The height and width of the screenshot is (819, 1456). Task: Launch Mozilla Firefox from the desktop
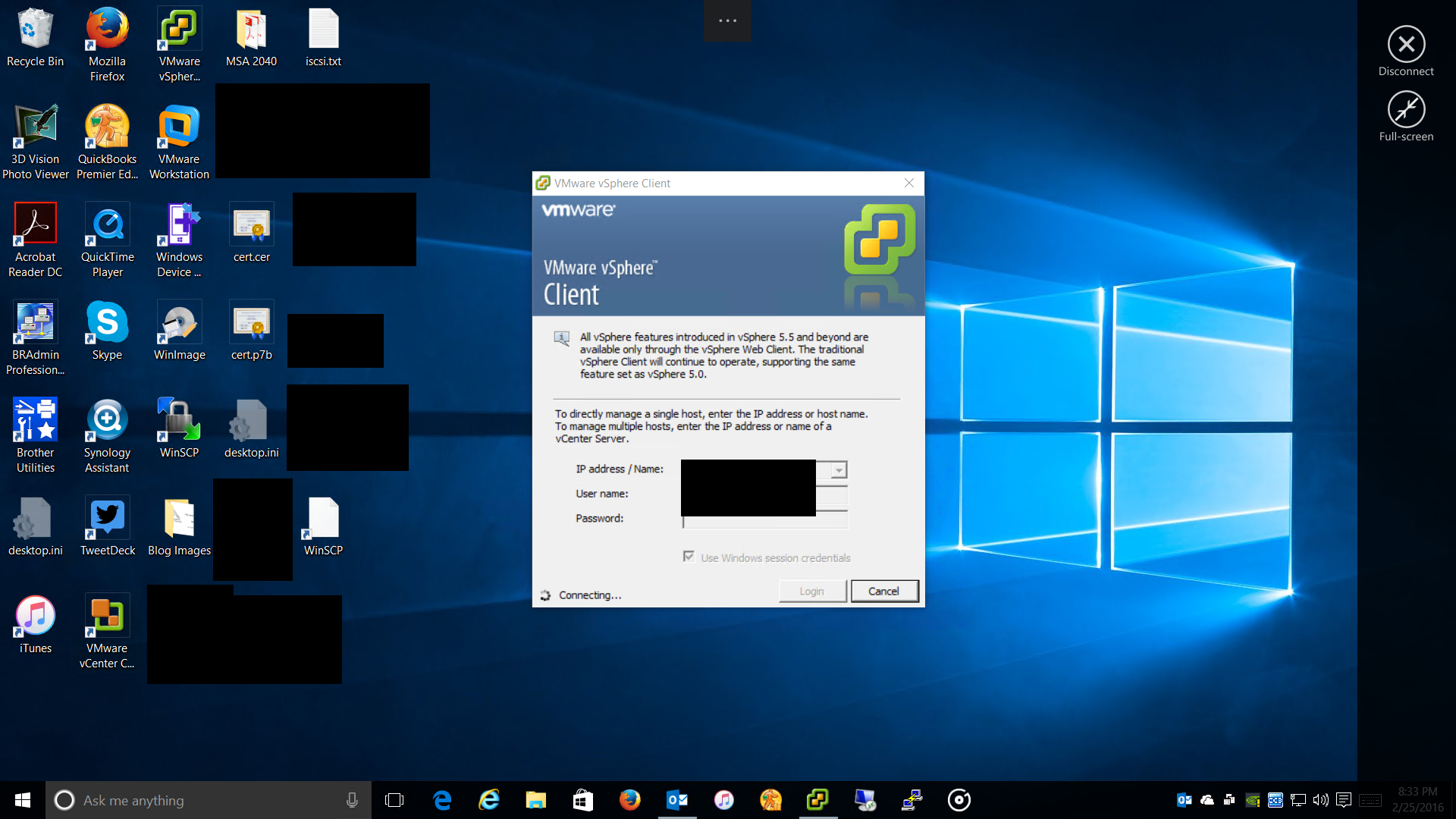click(x=107, y=45)
